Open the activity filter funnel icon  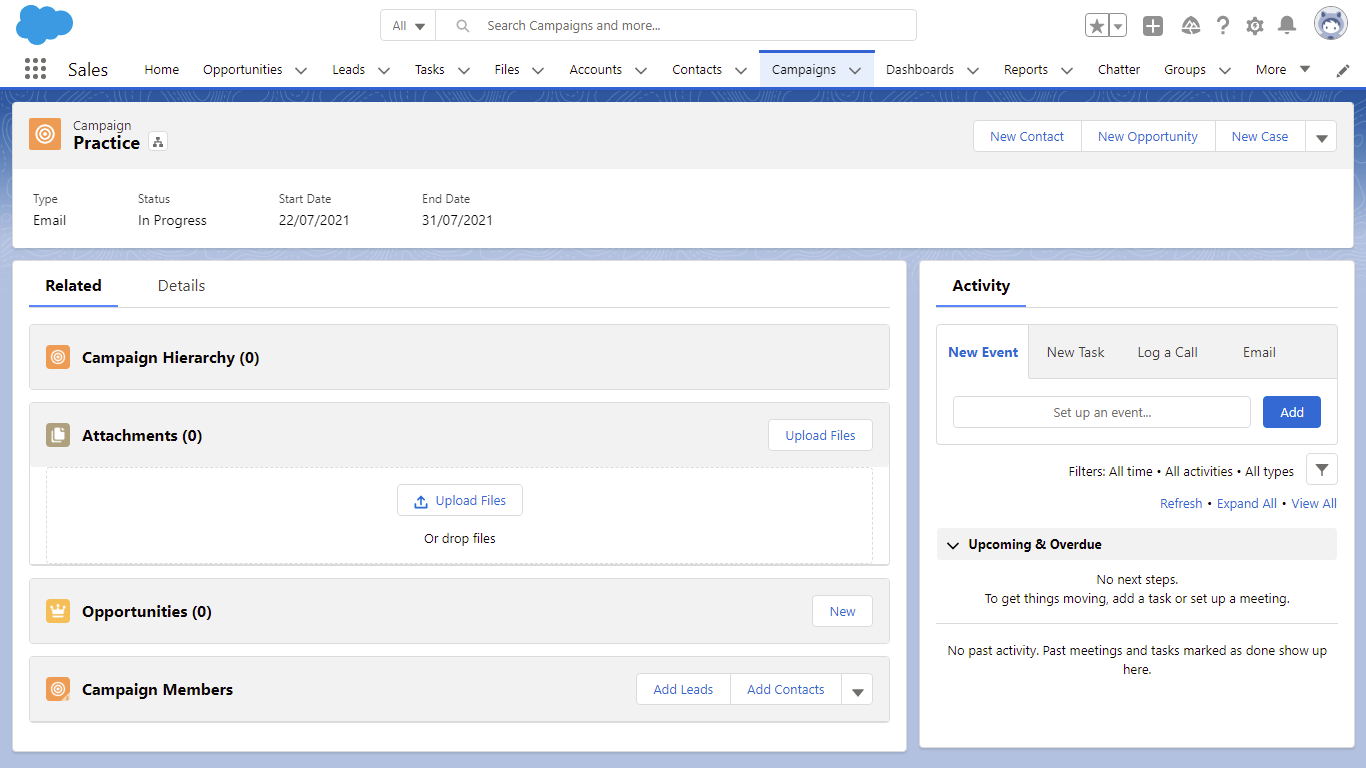point(1322,469)
